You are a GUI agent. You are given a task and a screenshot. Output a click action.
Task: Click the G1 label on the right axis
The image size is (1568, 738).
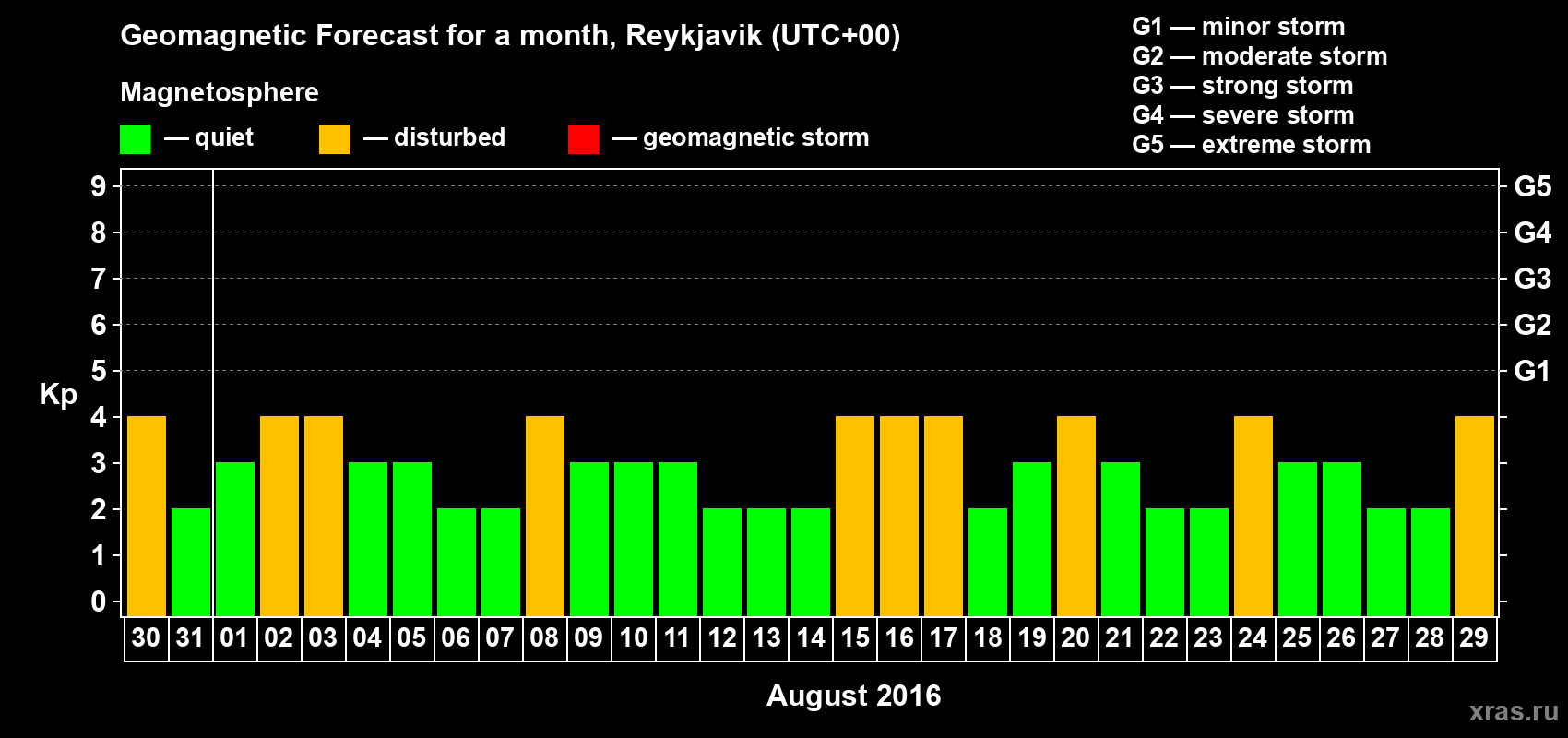(1532, 371)
